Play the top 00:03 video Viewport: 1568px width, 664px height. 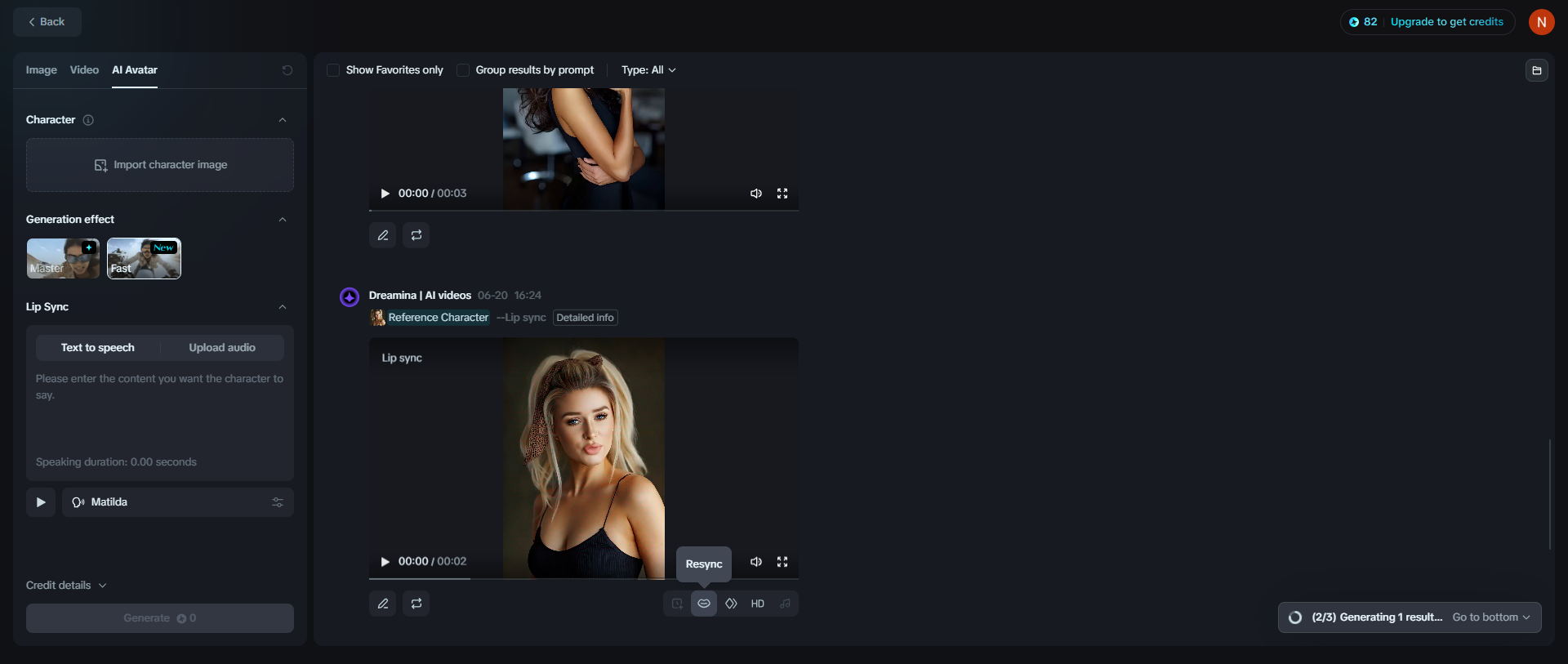point(385,194)
